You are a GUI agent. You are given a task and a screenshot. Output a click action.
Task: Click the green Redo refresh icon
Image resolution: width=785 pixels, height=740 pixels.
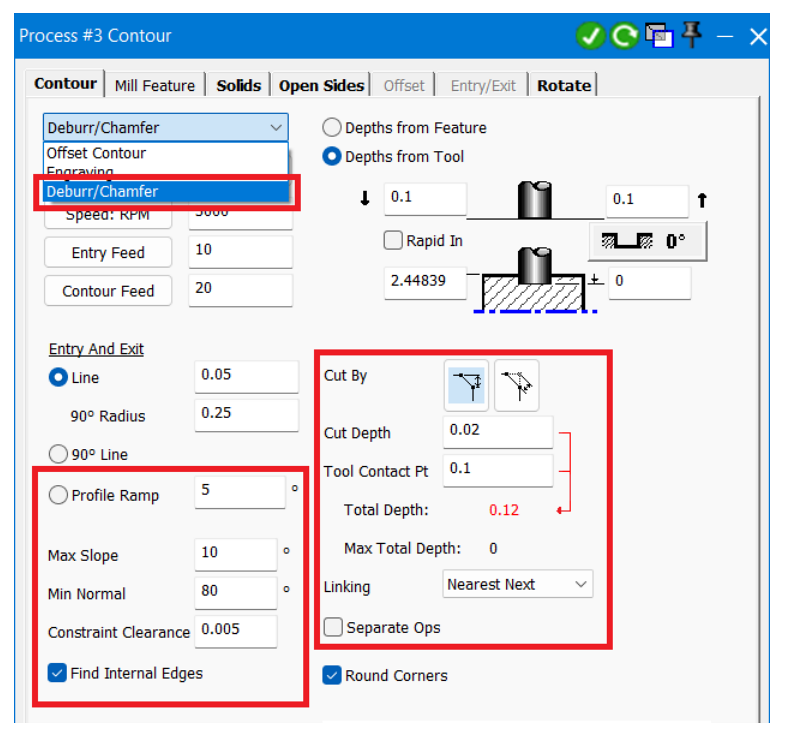624,36
